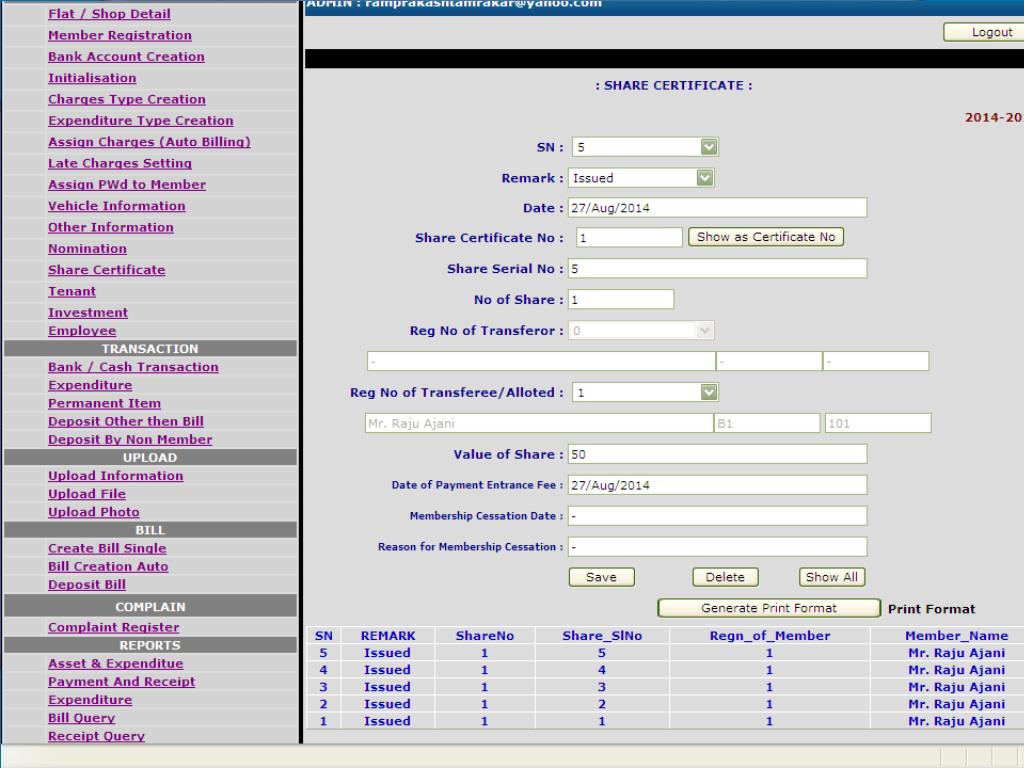Open the Upload File link
Image resolution: width=1024 pixels, height=768 pixels.
(87, 494)
